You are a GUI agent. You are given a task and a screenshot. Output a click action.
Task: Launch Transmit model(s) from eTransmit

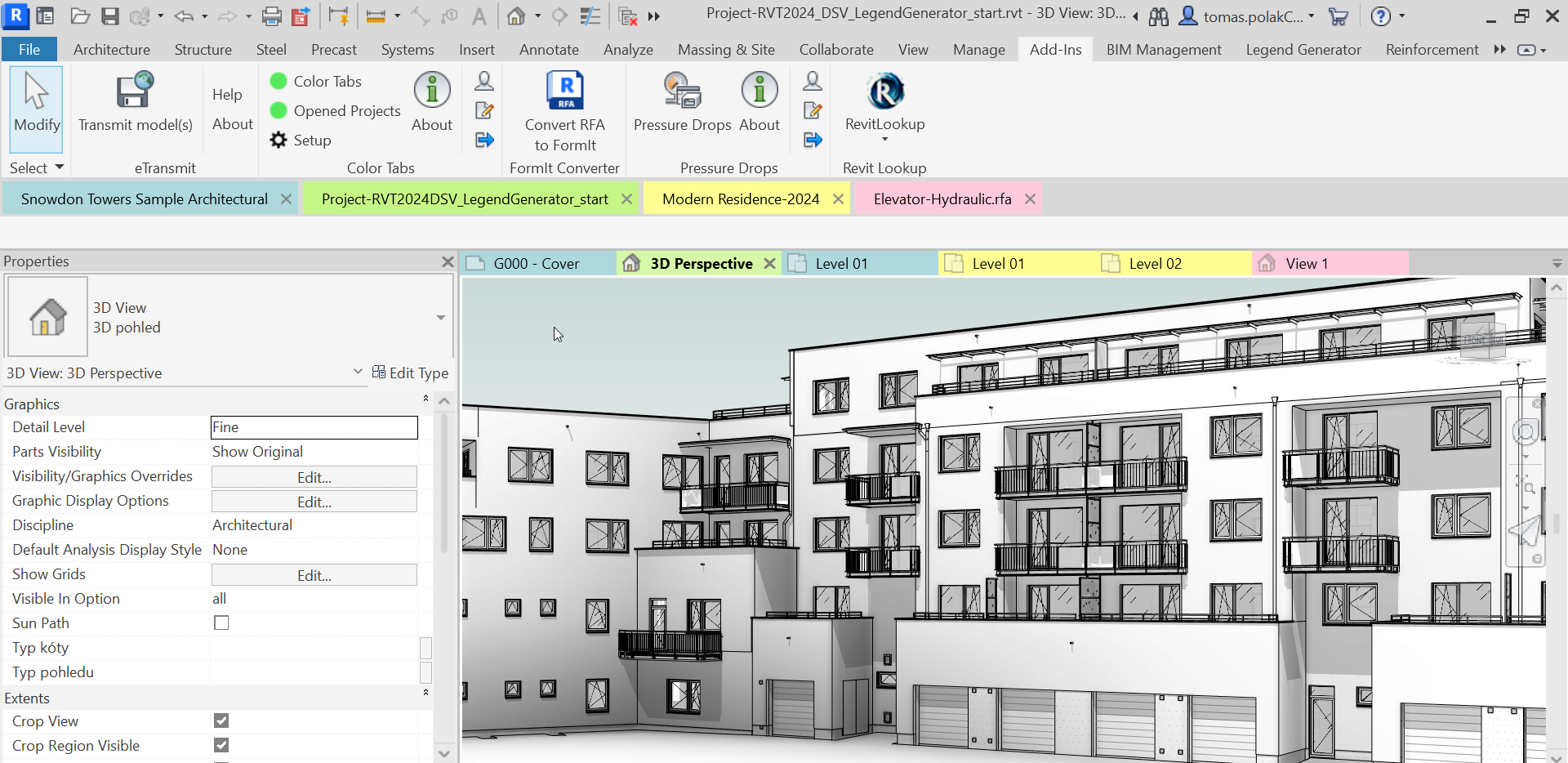click(x=136, y=103)
